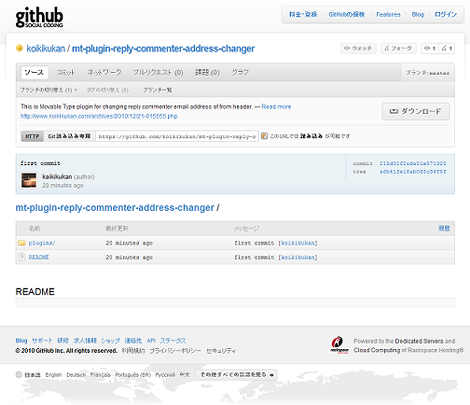Click the README file icon
This screenshot has width=470, height=405.
(x=22, y=257)
